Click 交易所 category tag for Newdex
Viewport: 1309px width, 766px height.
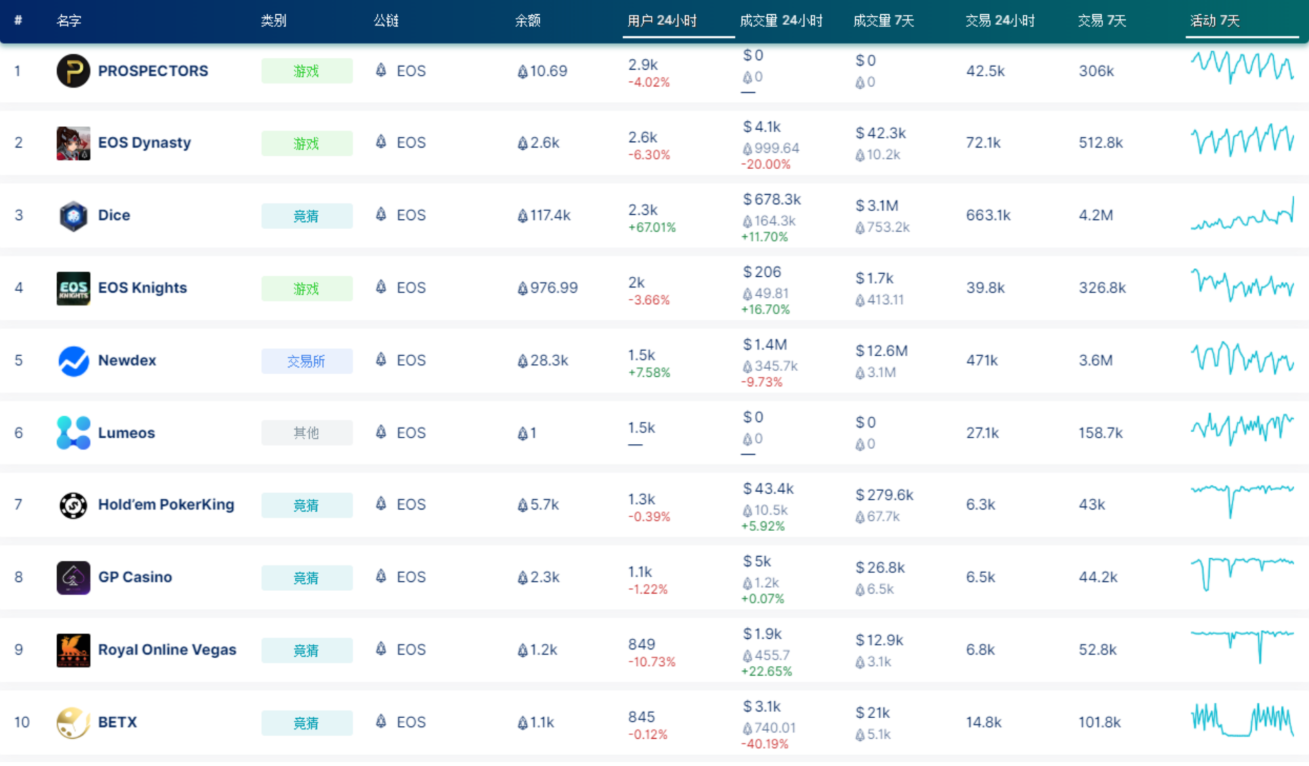[307, 361]
